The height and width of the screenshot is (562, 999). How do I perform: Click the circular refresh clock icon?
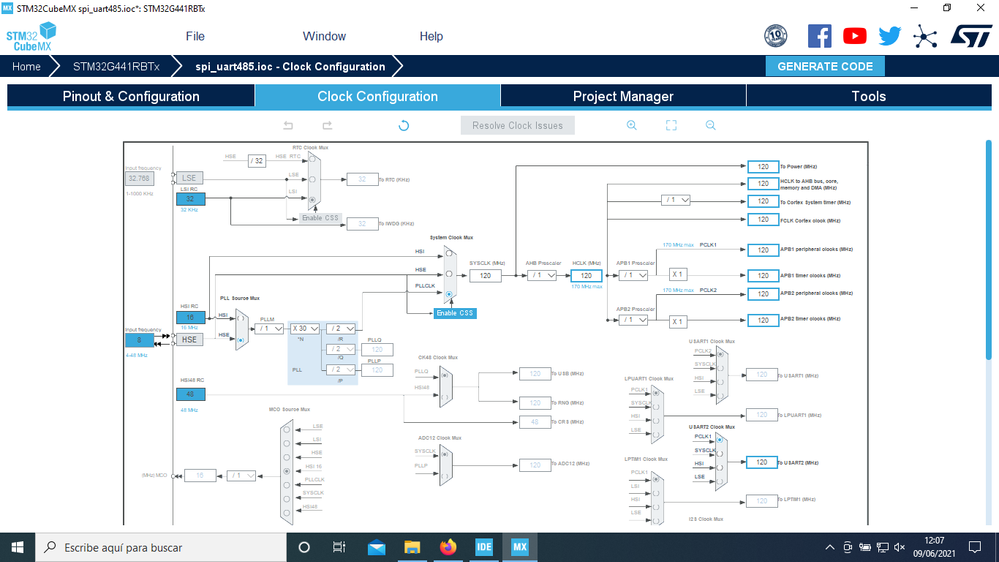point(403,126)
